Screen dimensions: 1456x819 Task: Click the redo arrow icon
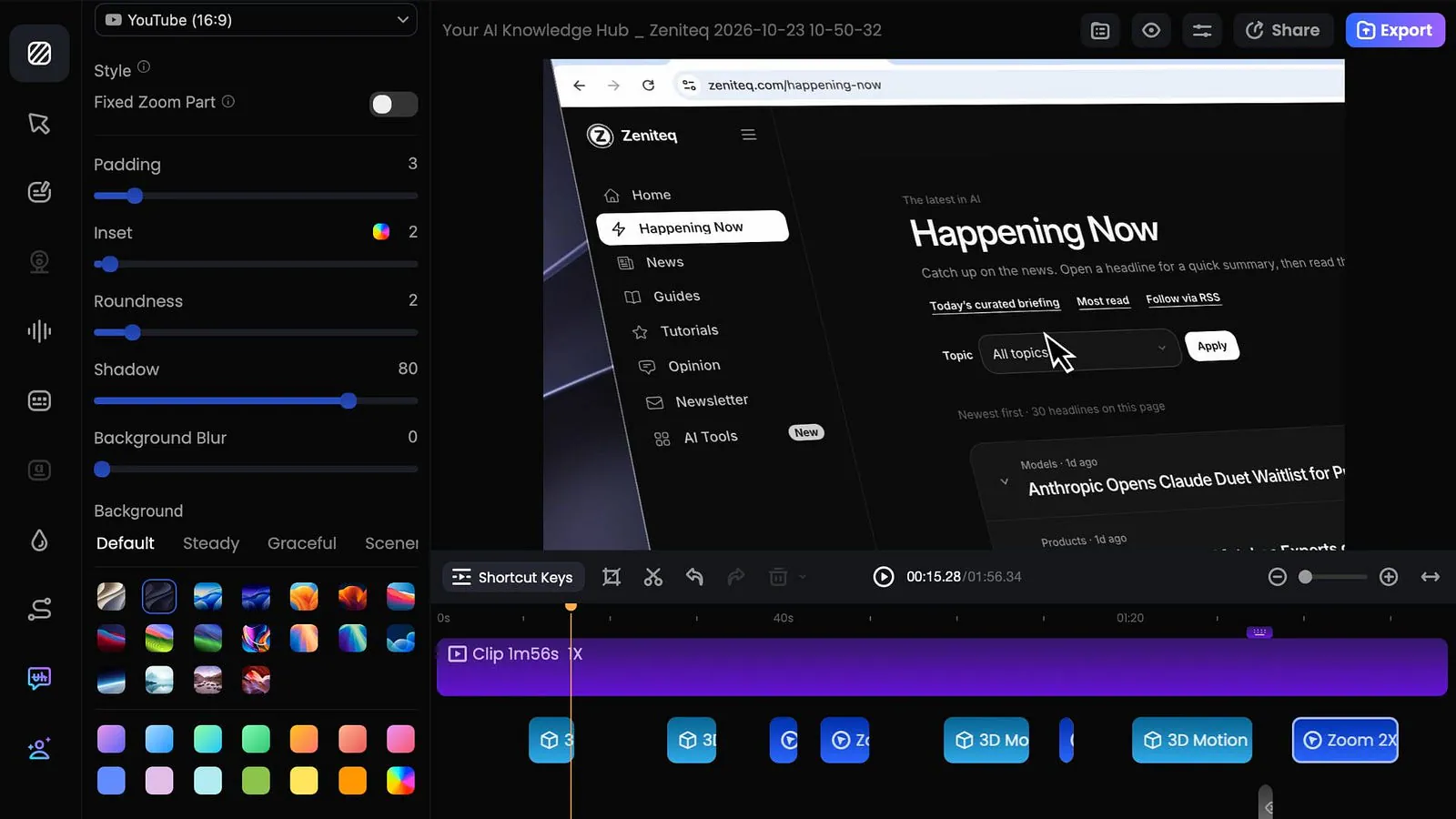736,577
